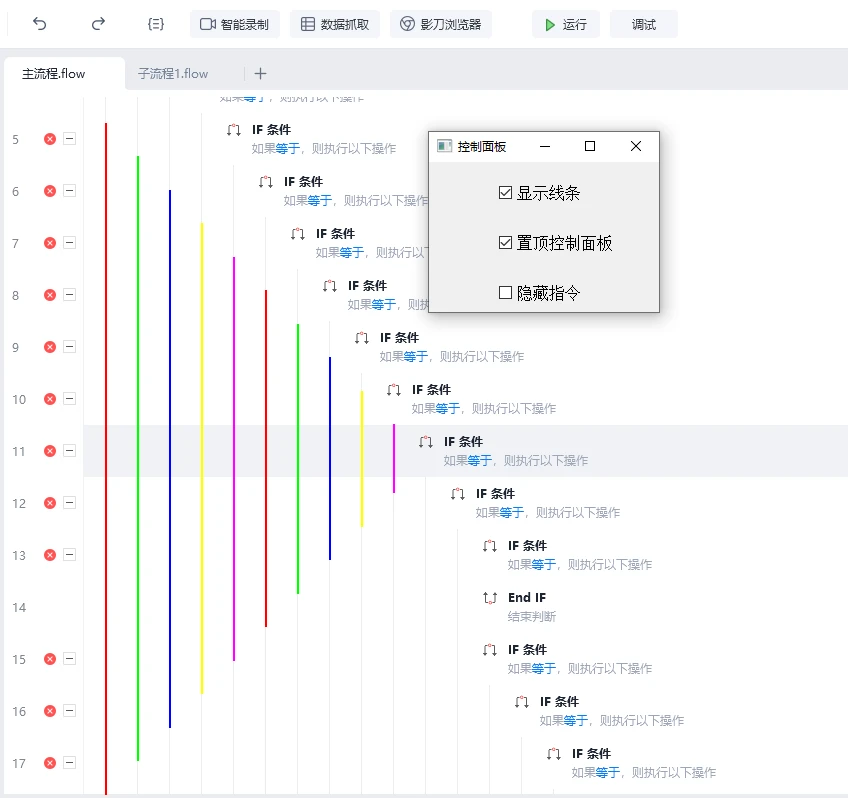Collapse the IF block on line 6

tap(69, 191)
